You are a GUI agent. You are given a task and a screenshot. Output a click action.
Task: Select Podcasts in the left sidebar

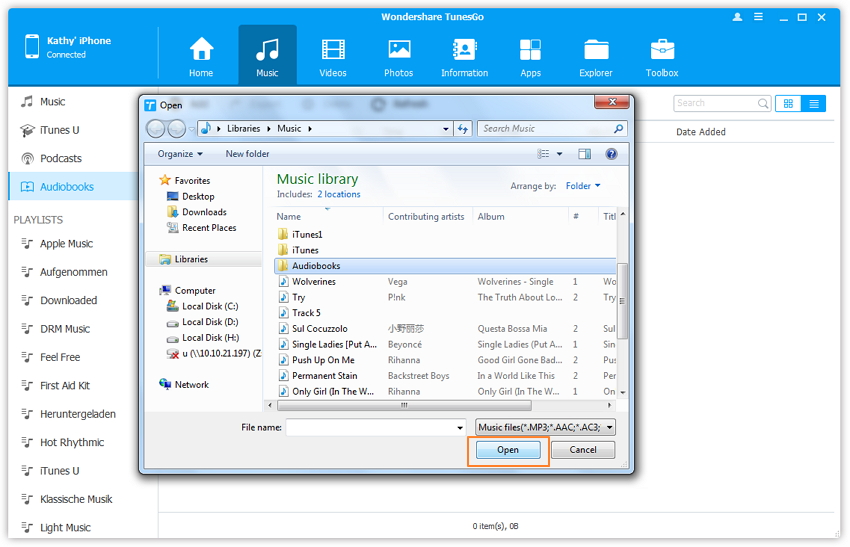(61, 158)
